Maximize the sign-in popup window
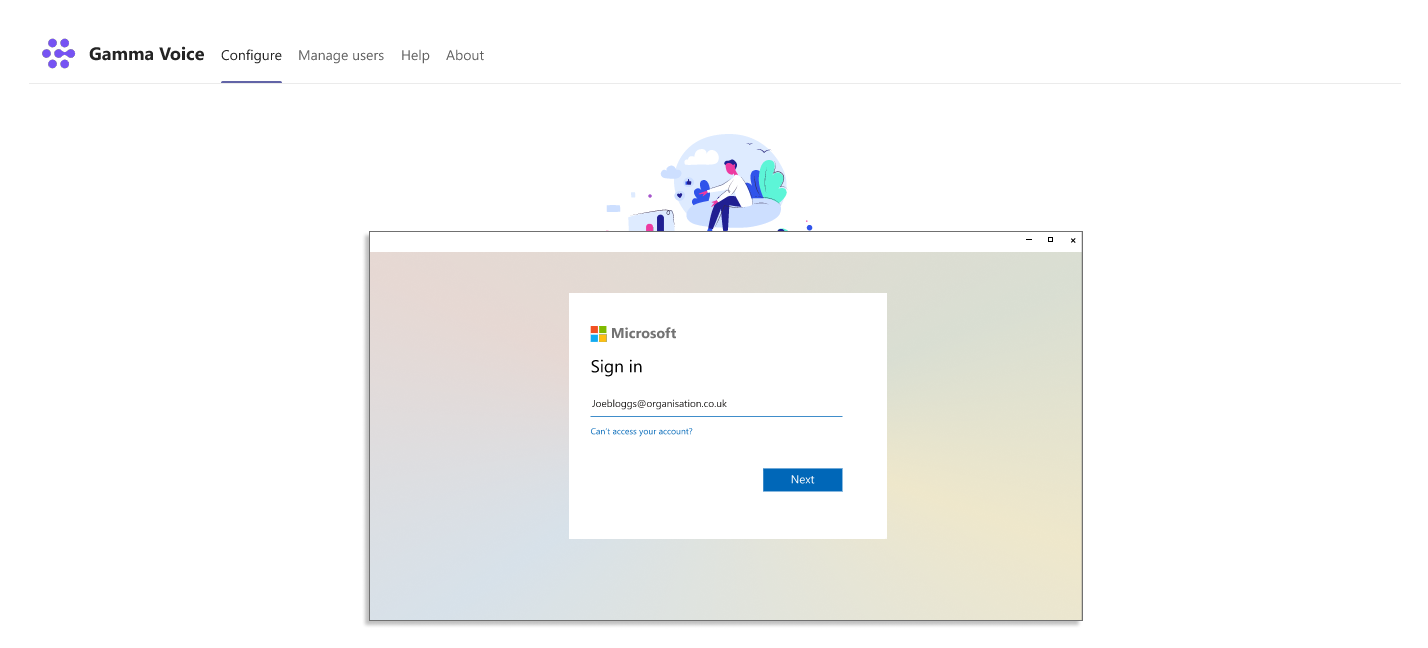The image size is (1428, 648). pyautogui.click(x=1050, y=240)
